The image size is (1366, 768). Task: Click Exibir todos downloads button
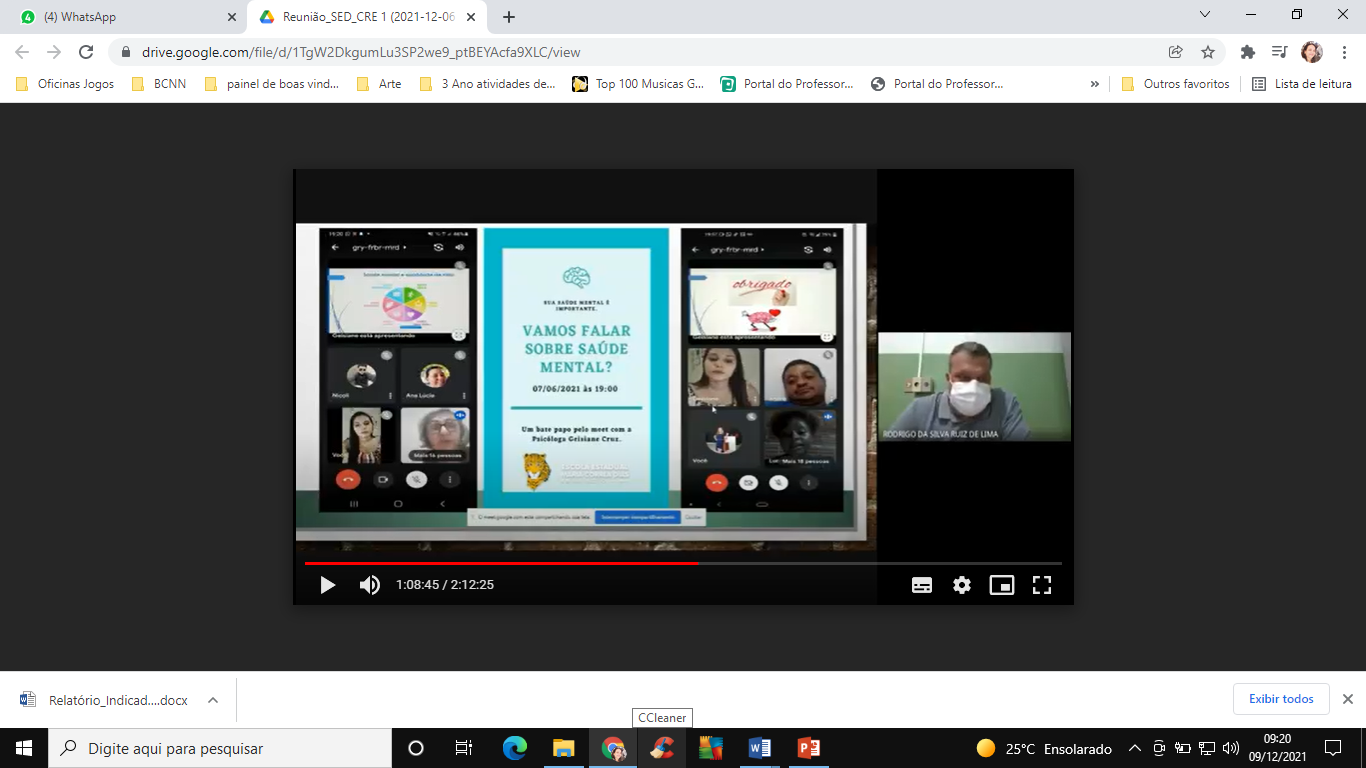(1281, 699)
